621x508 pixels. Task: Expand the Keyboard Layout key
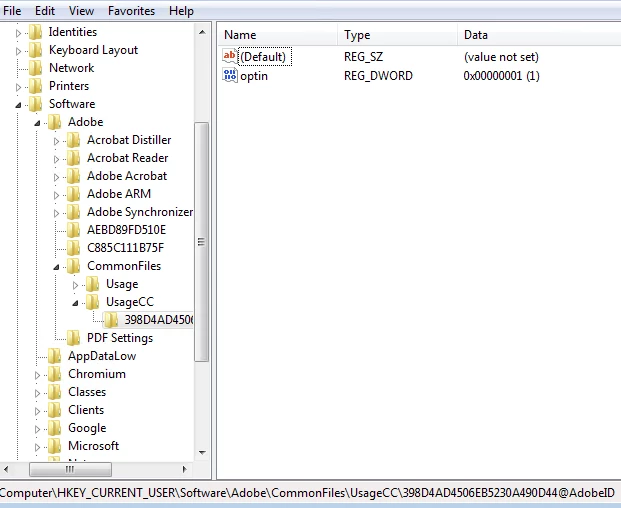(18, 51)
